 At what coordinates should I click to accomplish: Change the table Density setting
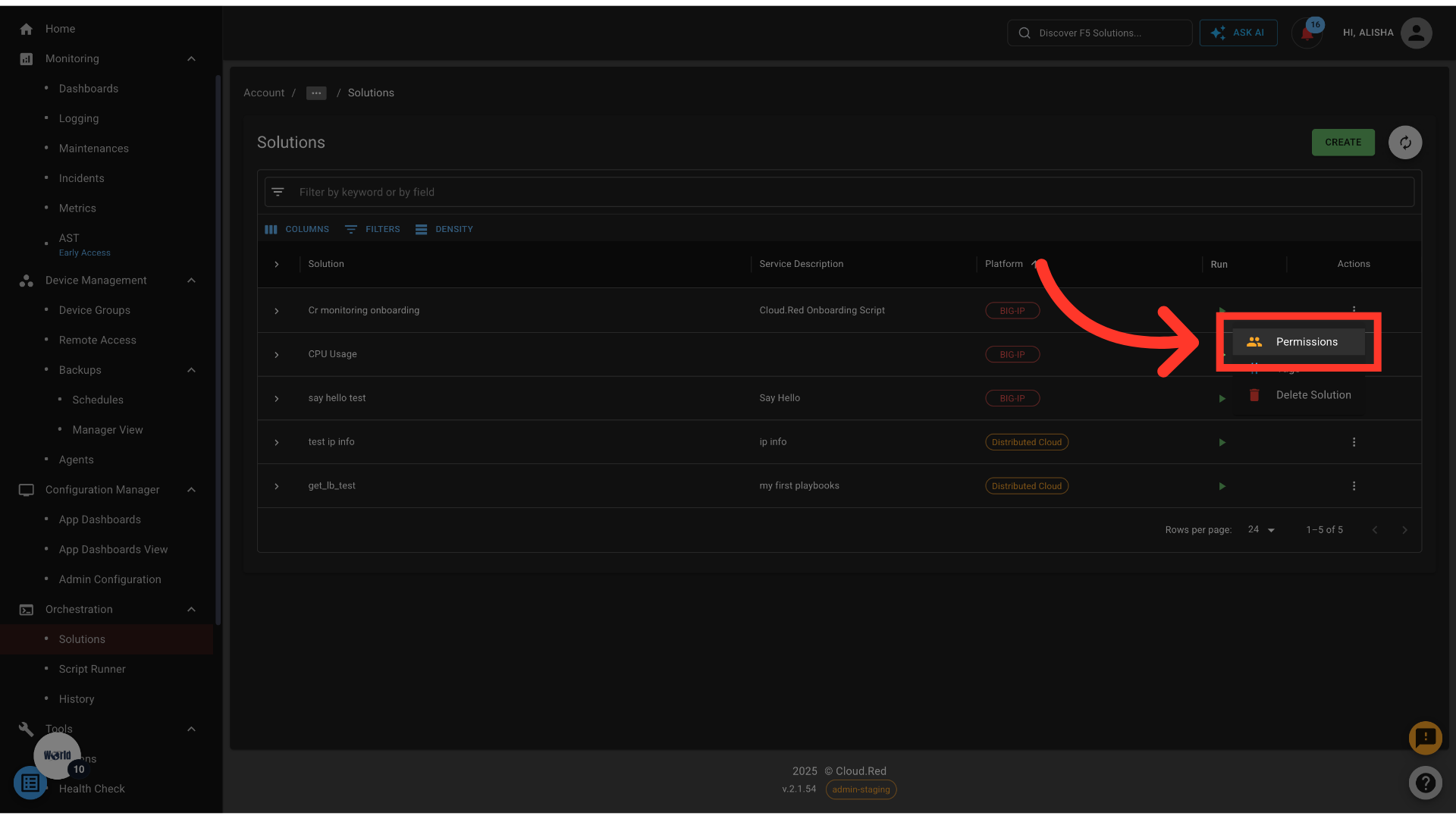(444, 229)
